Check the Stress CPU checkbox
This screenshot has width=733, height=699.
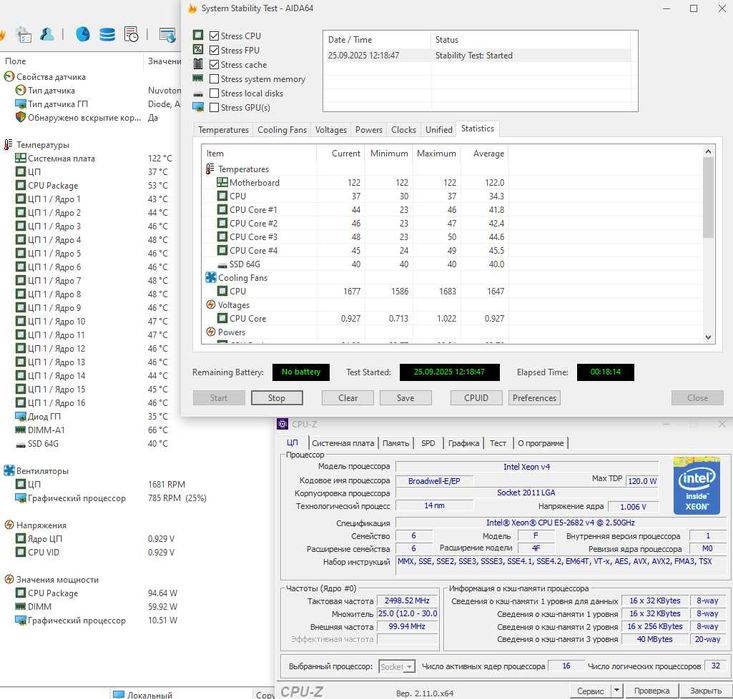[214, 36]
